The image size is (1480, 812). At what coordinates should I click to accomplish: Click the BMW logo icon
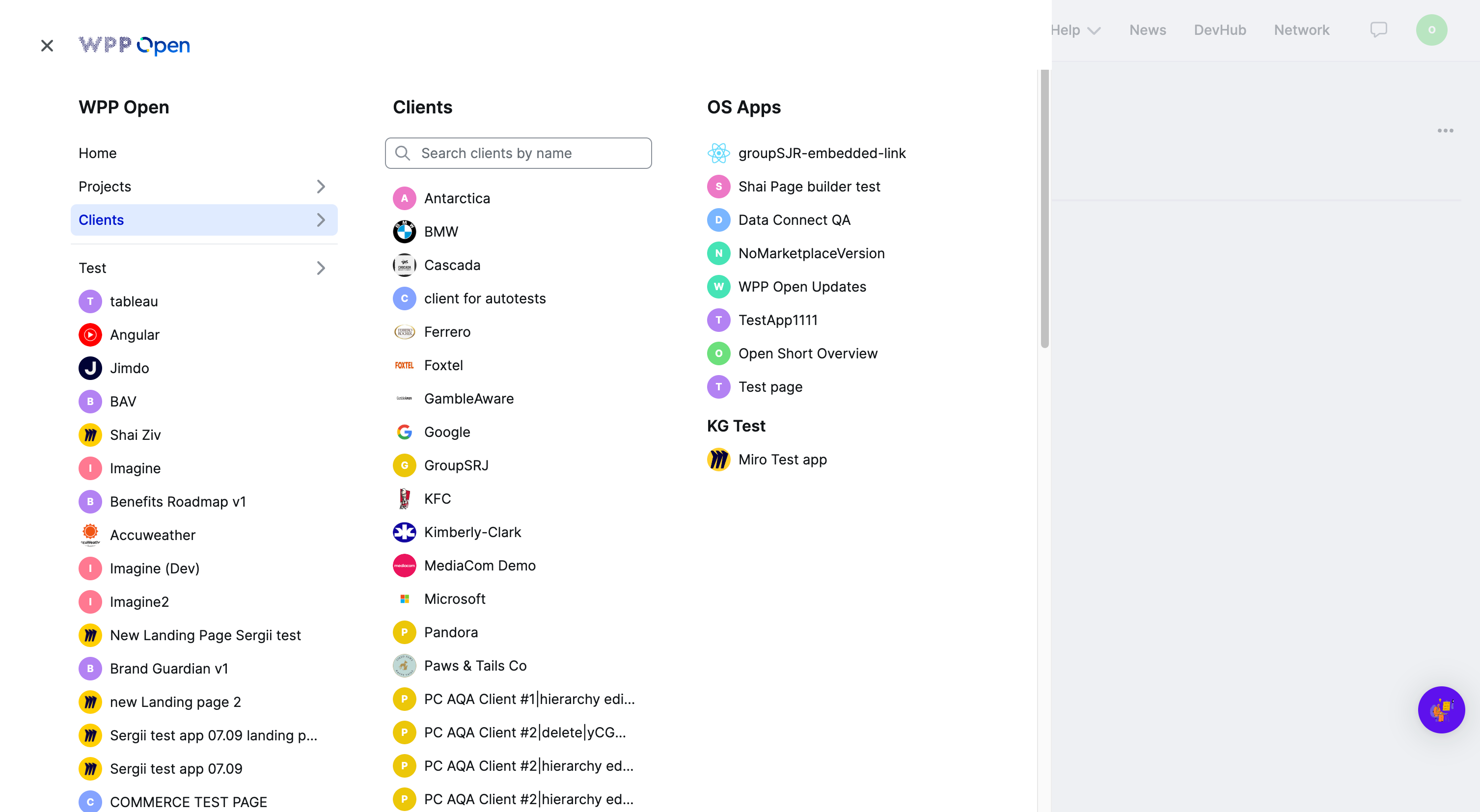(x=404, y=231)
